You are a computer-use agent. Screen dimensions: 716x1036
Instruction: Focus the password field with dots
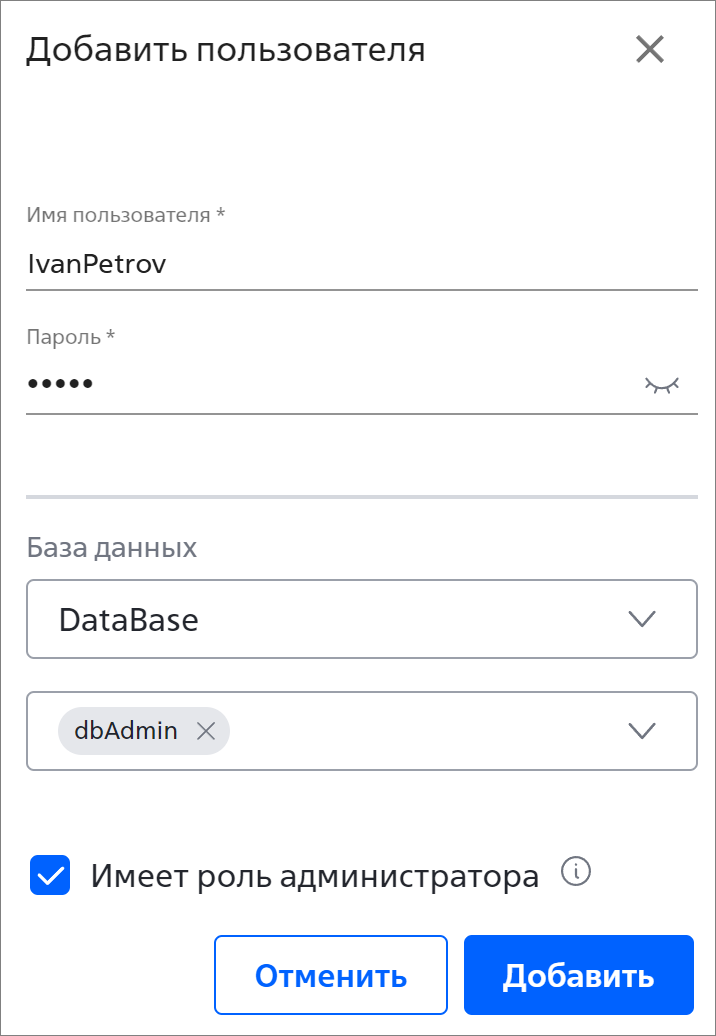(330, 384)
